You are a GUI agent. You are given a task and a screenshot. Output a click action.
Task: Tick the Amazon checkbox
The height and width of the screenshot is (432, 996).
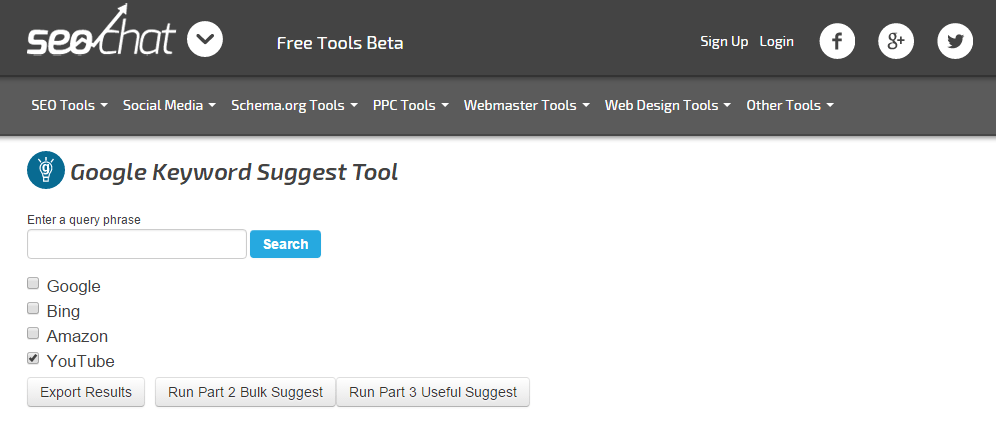point(33,334)
